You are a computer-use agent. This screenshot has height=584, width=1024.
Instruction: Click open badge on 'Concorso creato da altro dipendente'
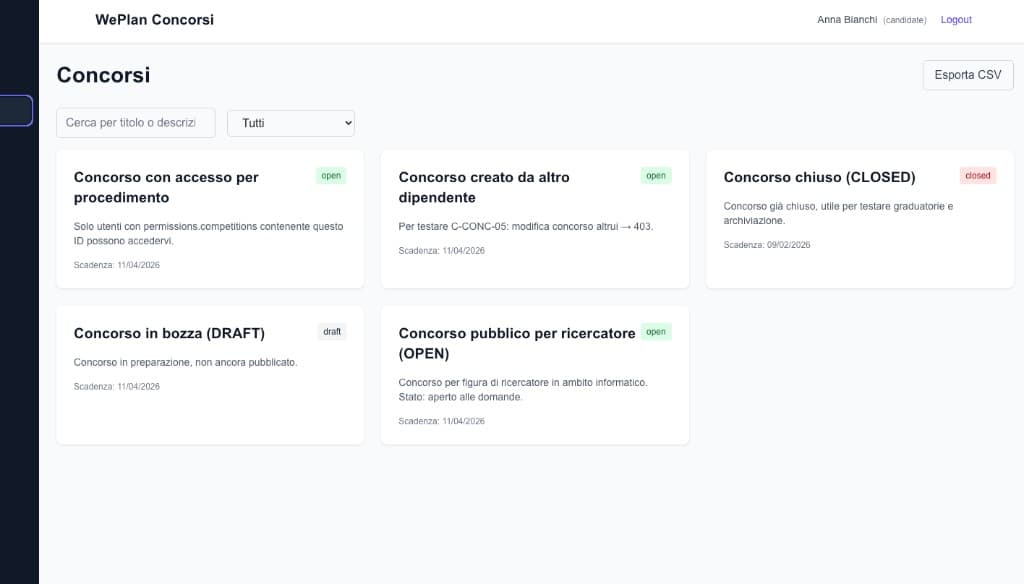(x=655, y=176)
